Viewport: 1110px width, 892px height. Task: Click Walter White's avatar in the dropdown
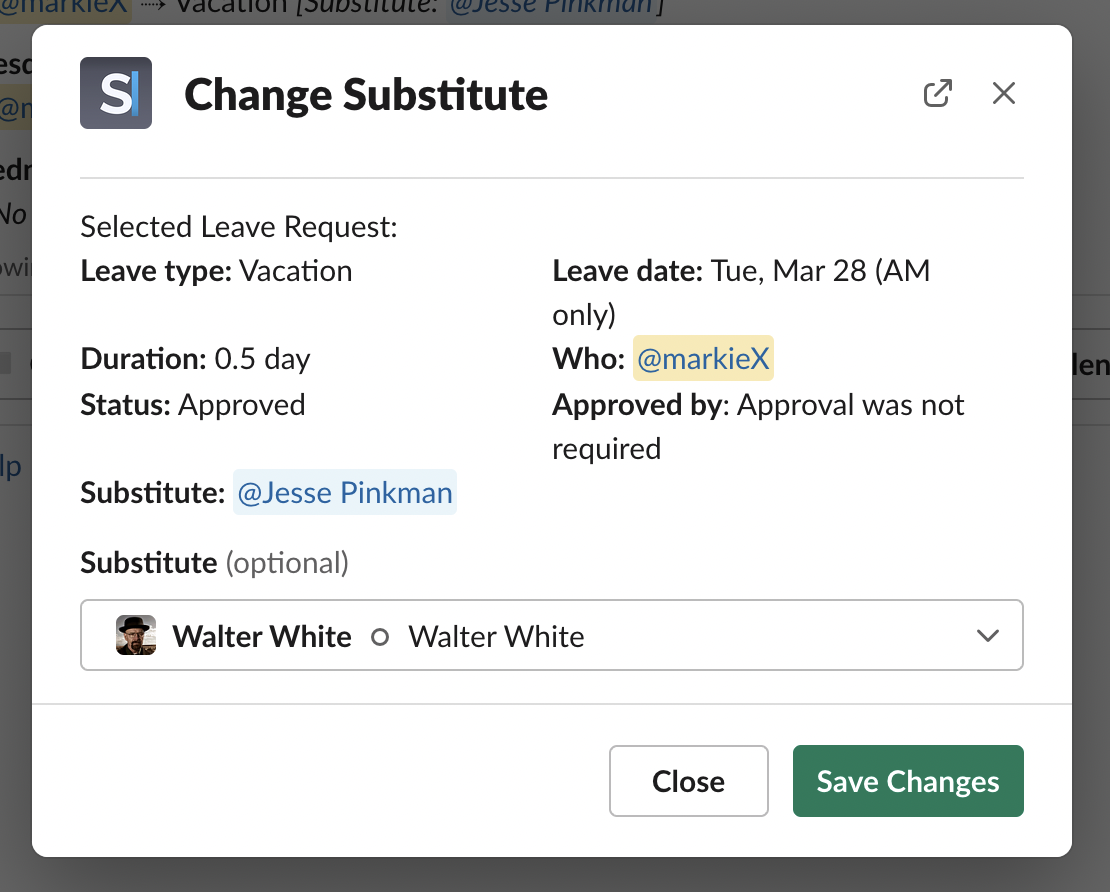click(136, 635)
